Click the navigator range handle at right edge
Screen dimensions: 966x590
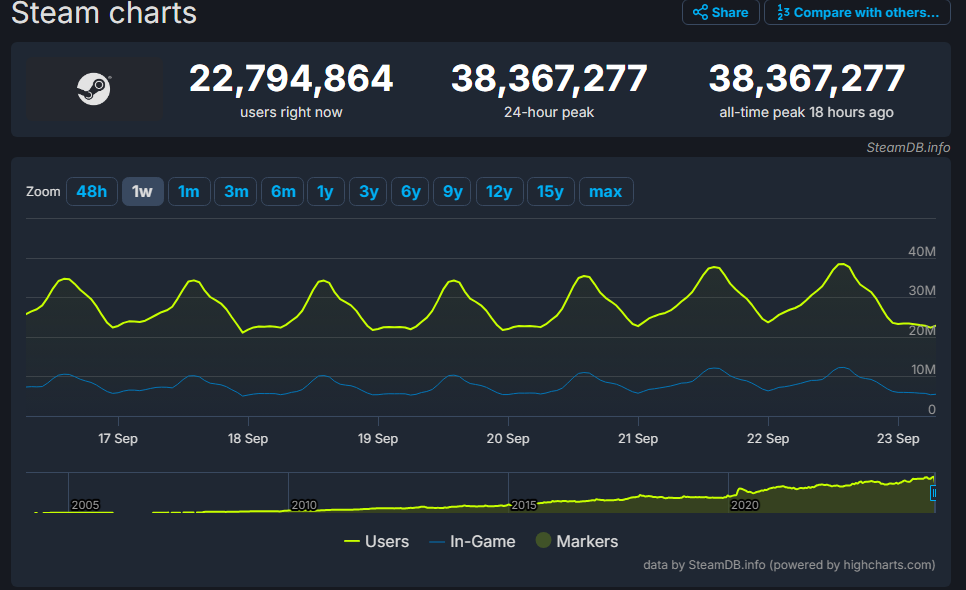coord(933,493)
